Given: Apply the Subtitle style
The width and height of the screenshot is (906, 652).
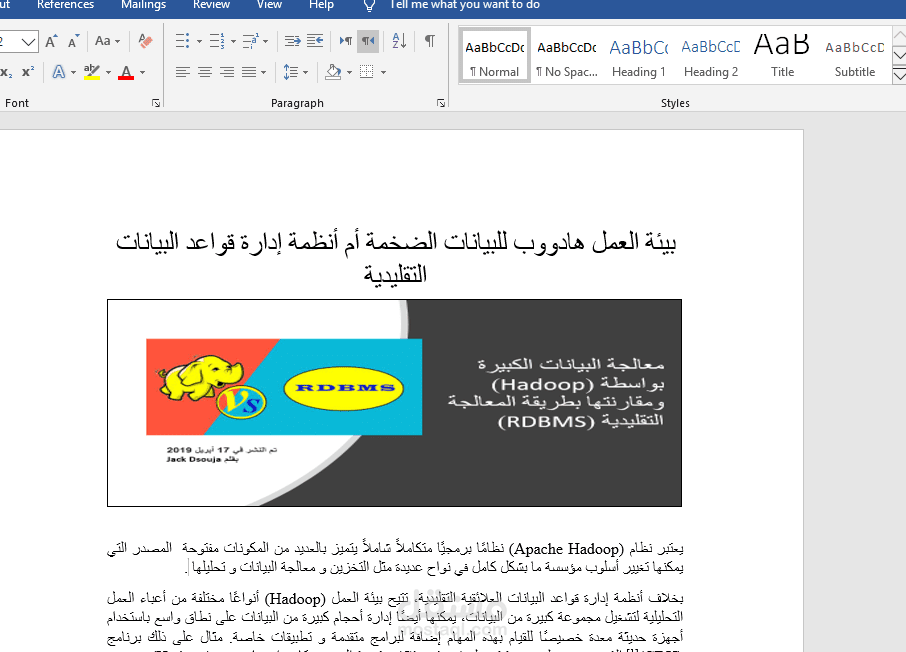Looking at the screenshot, I should (x=855, y=56).
